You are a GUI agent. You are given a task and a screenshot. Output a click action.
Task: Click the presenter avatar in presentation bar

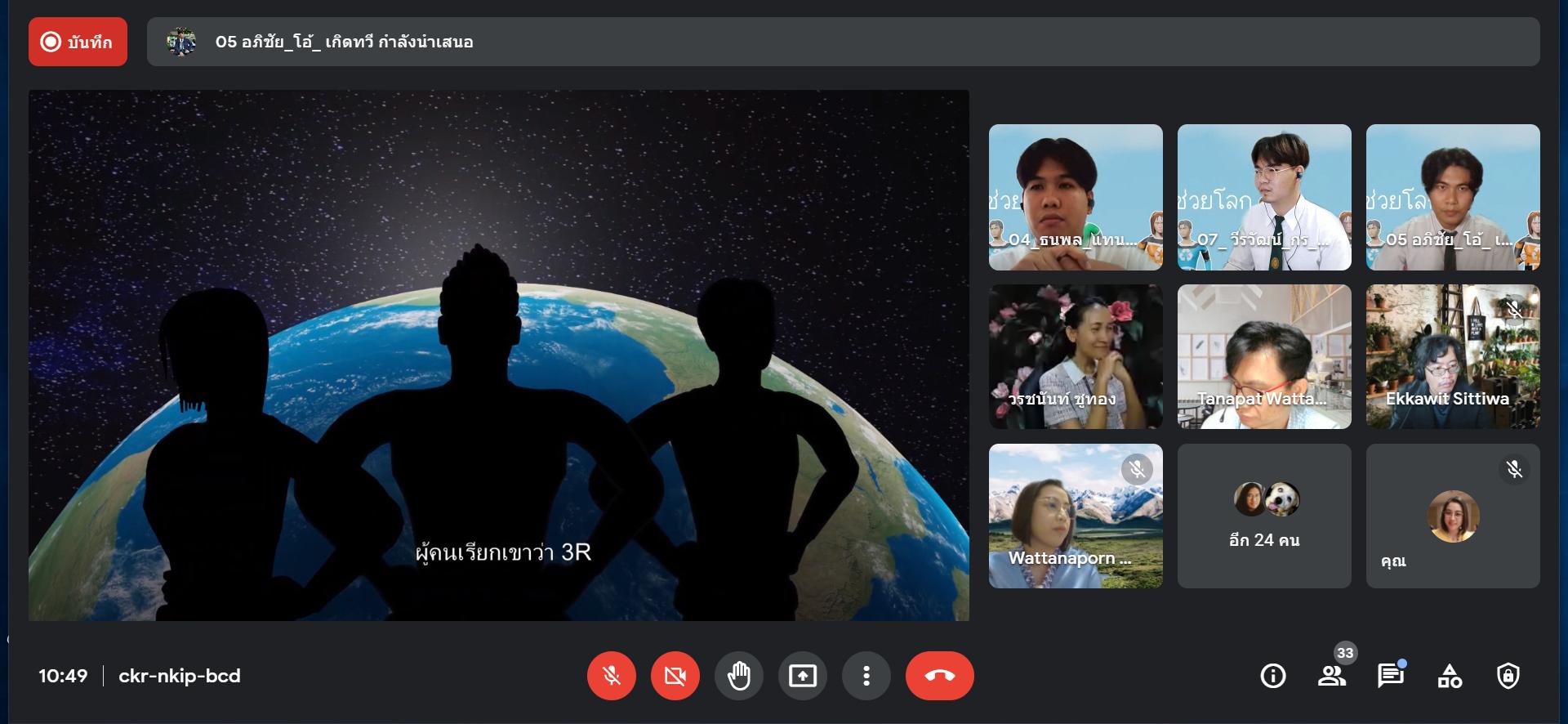(x=181, y=42)
